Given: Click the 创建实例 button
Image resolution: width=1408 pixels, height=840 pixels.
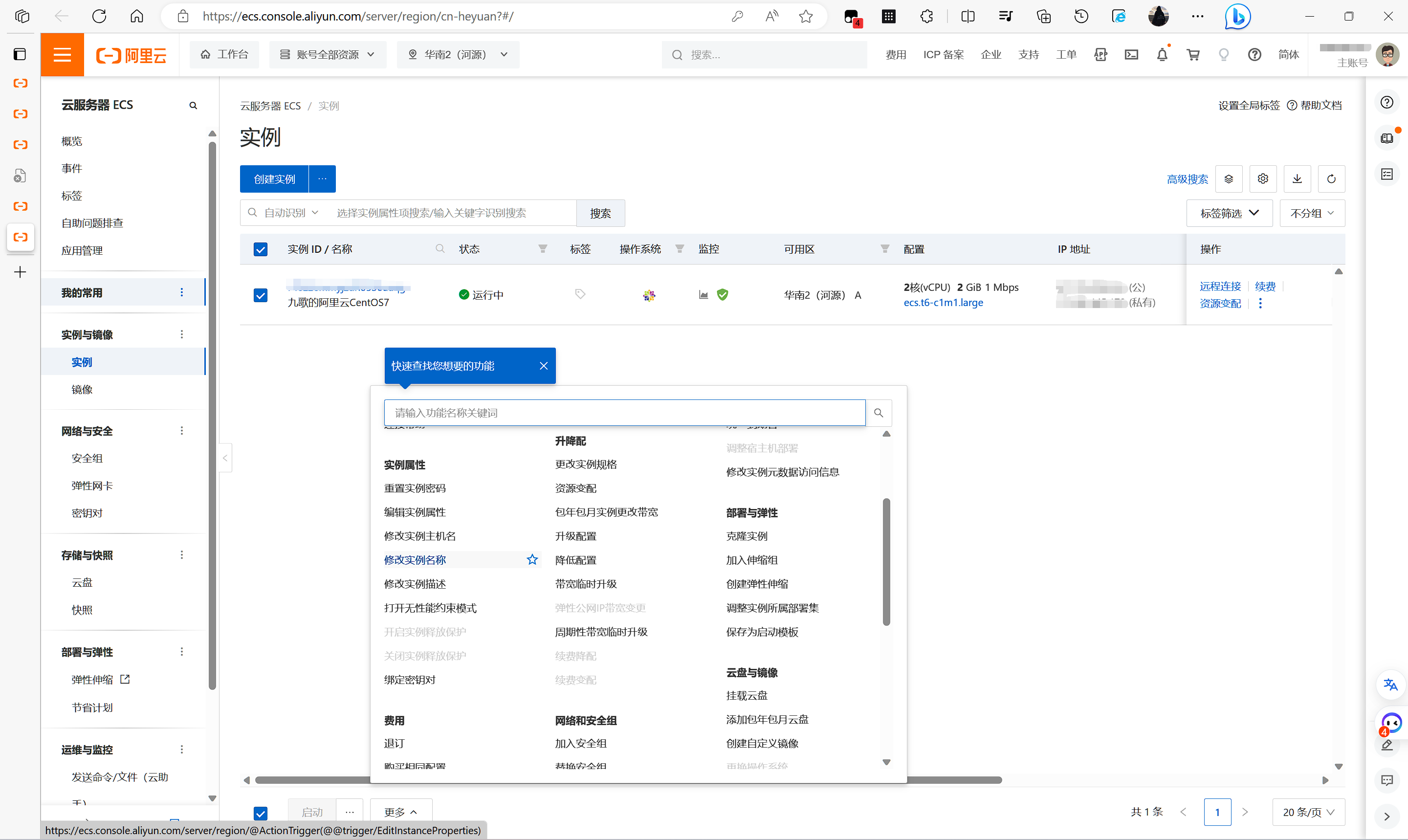Looking at the screenshot, I should click(x=274, y=179).
